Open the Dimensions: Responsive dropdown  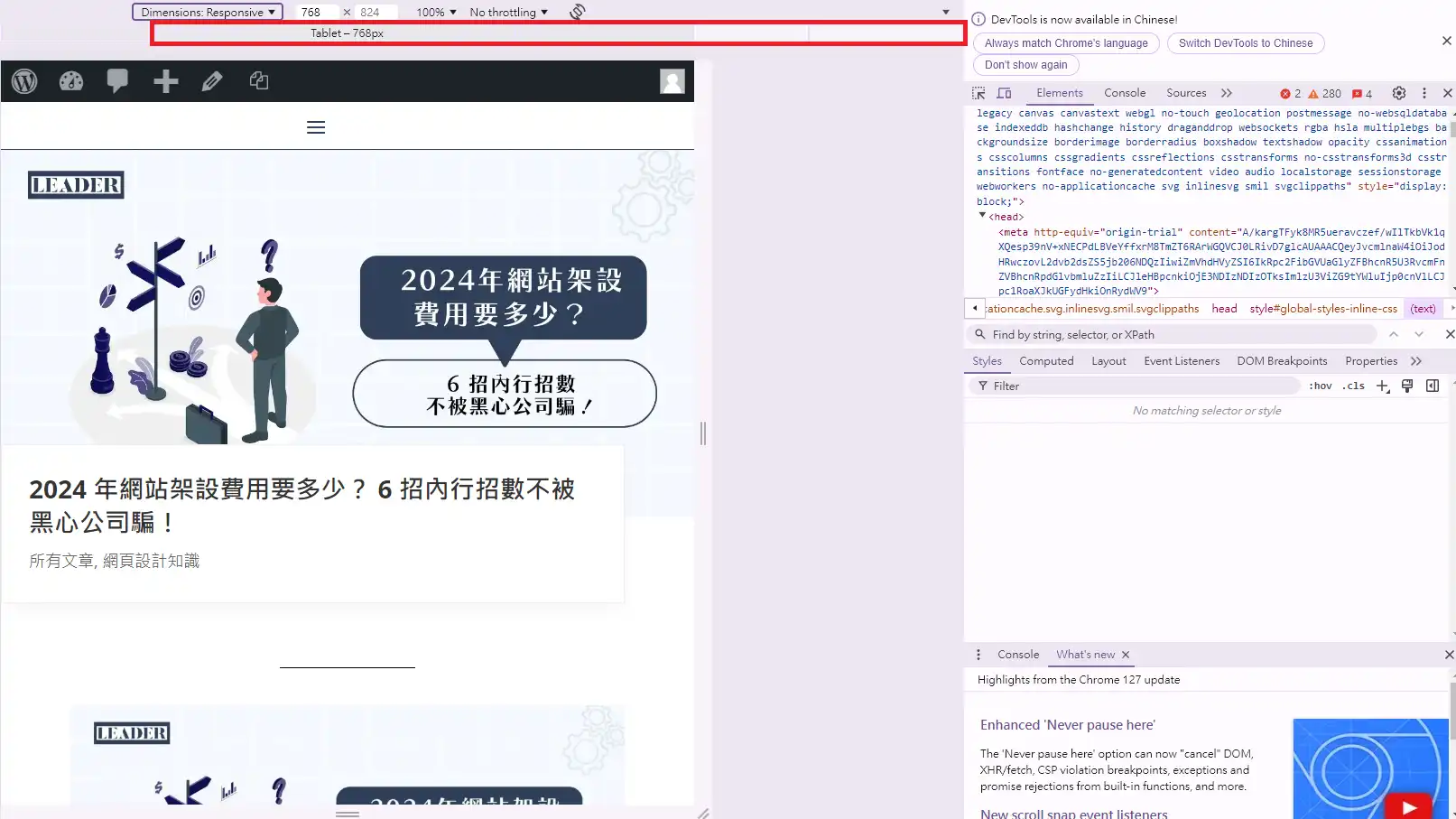[x=208, y=12]
